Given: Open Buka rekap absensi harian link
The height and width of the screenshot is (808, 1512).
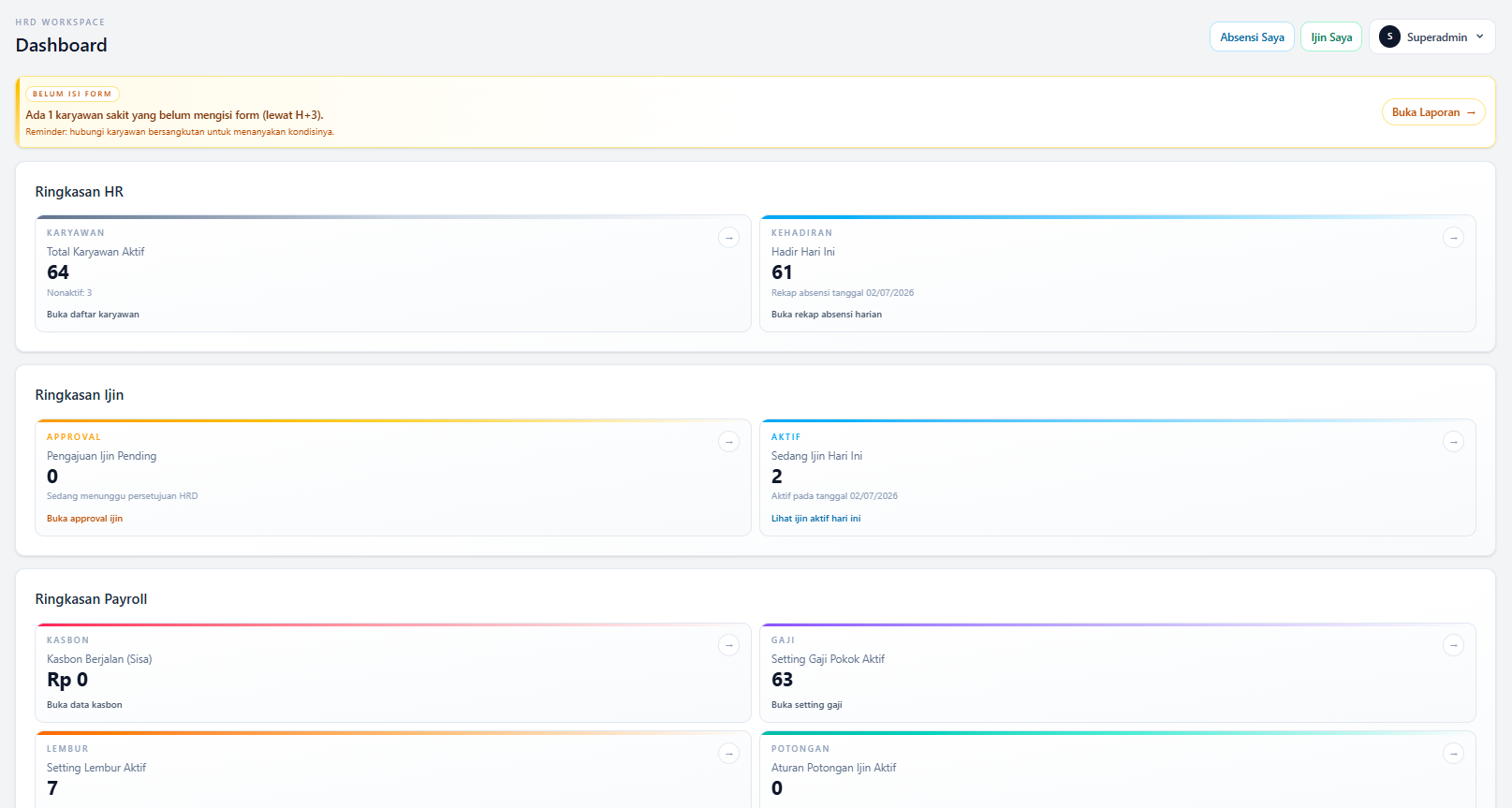Looking at the screenshot, I should [x=827, y=315].
